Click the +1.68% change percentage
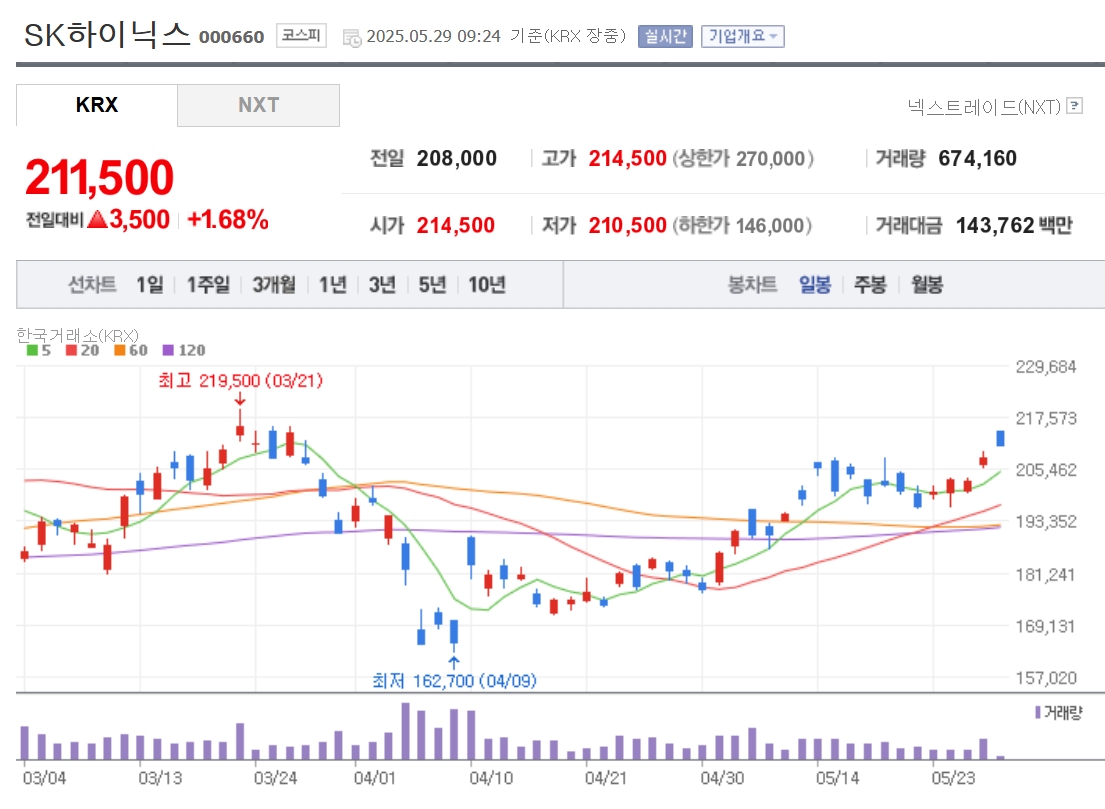Viewport: 1105px width, 809px height. pyautogui.click(x=228, y=219)
